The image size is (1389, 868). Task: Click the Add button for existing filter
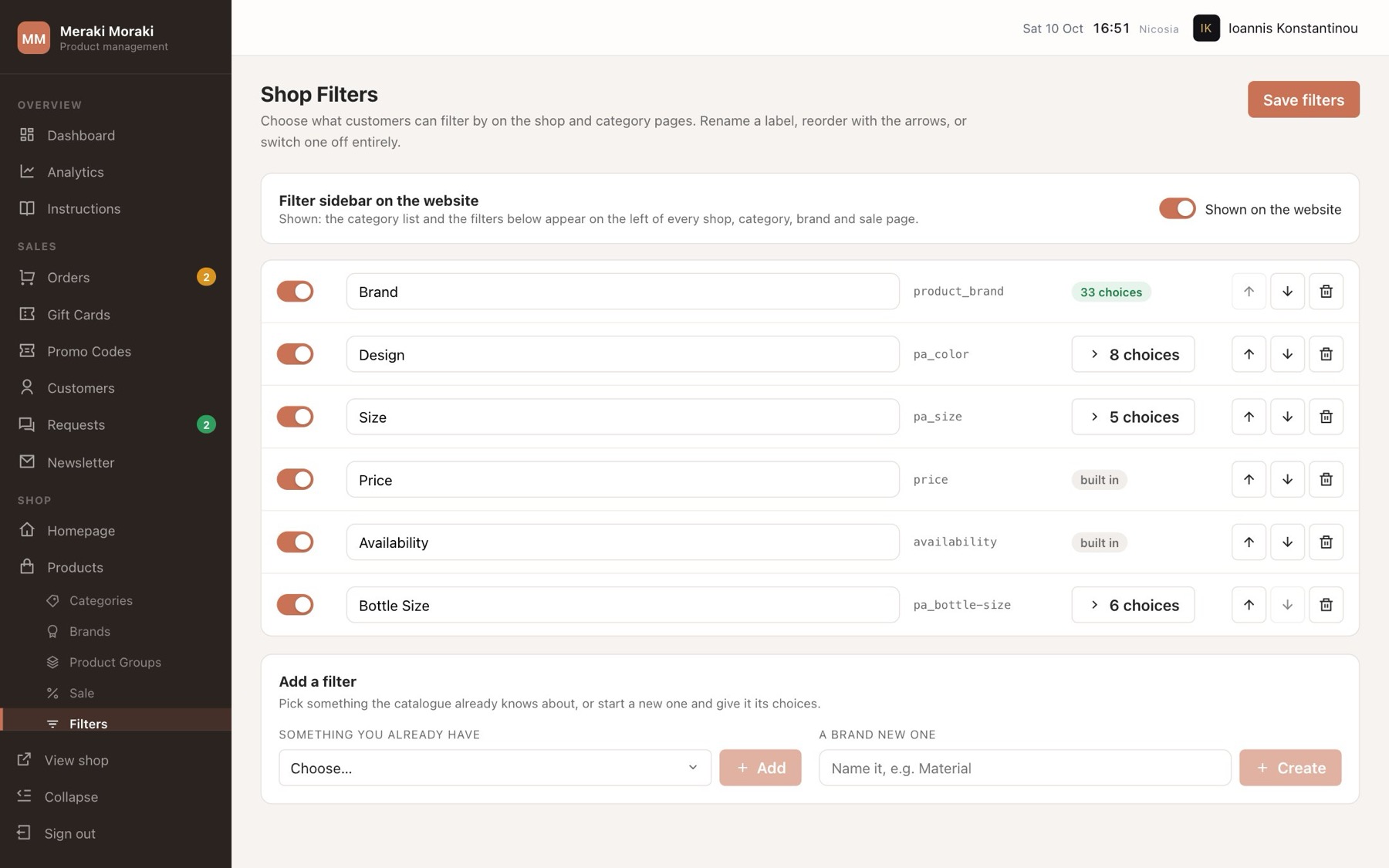pos(760,768)
